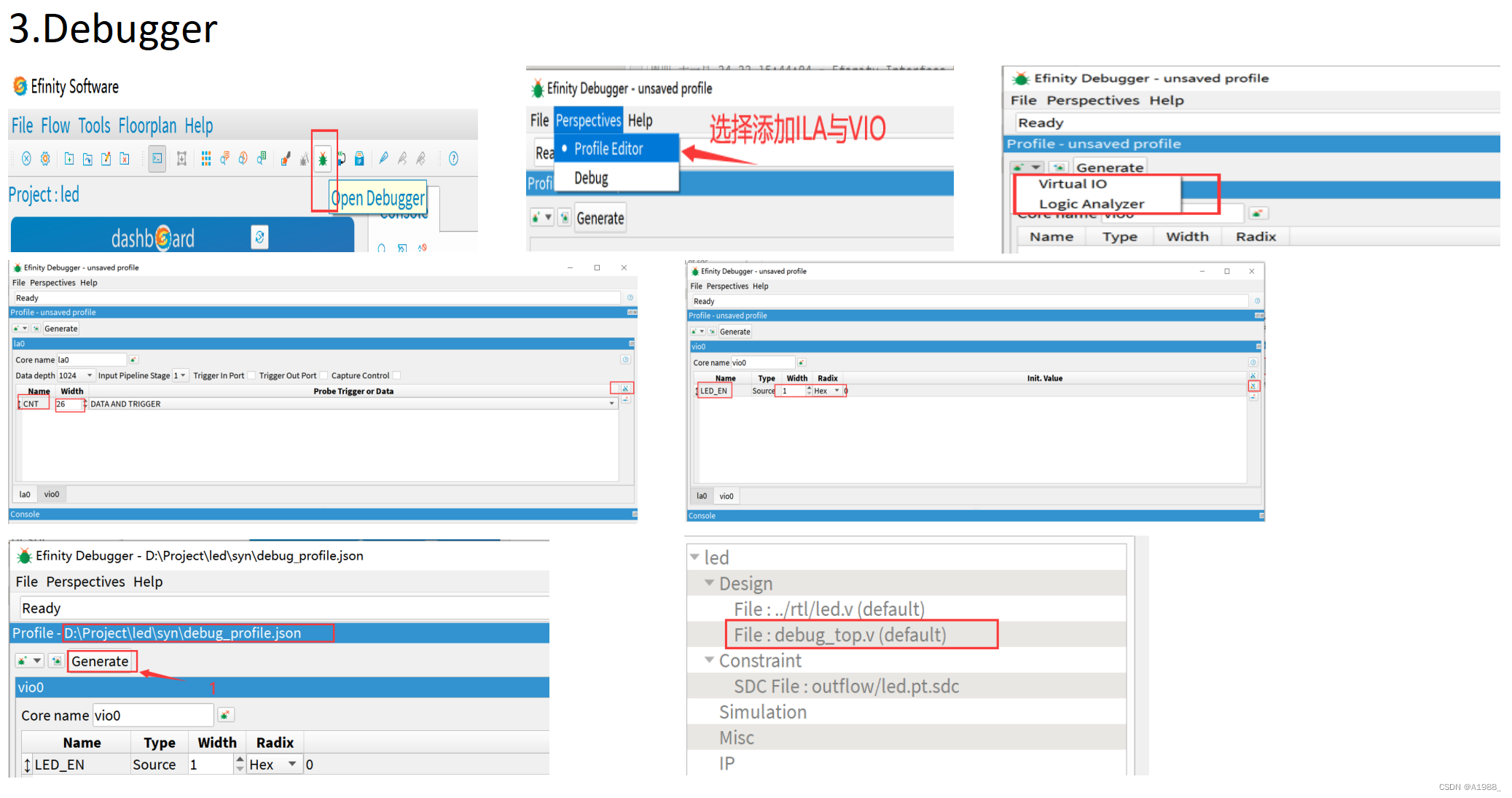1512x798 pixels.
Task: Click the terminal console toolbar icon
Action: tap(157, 159)
